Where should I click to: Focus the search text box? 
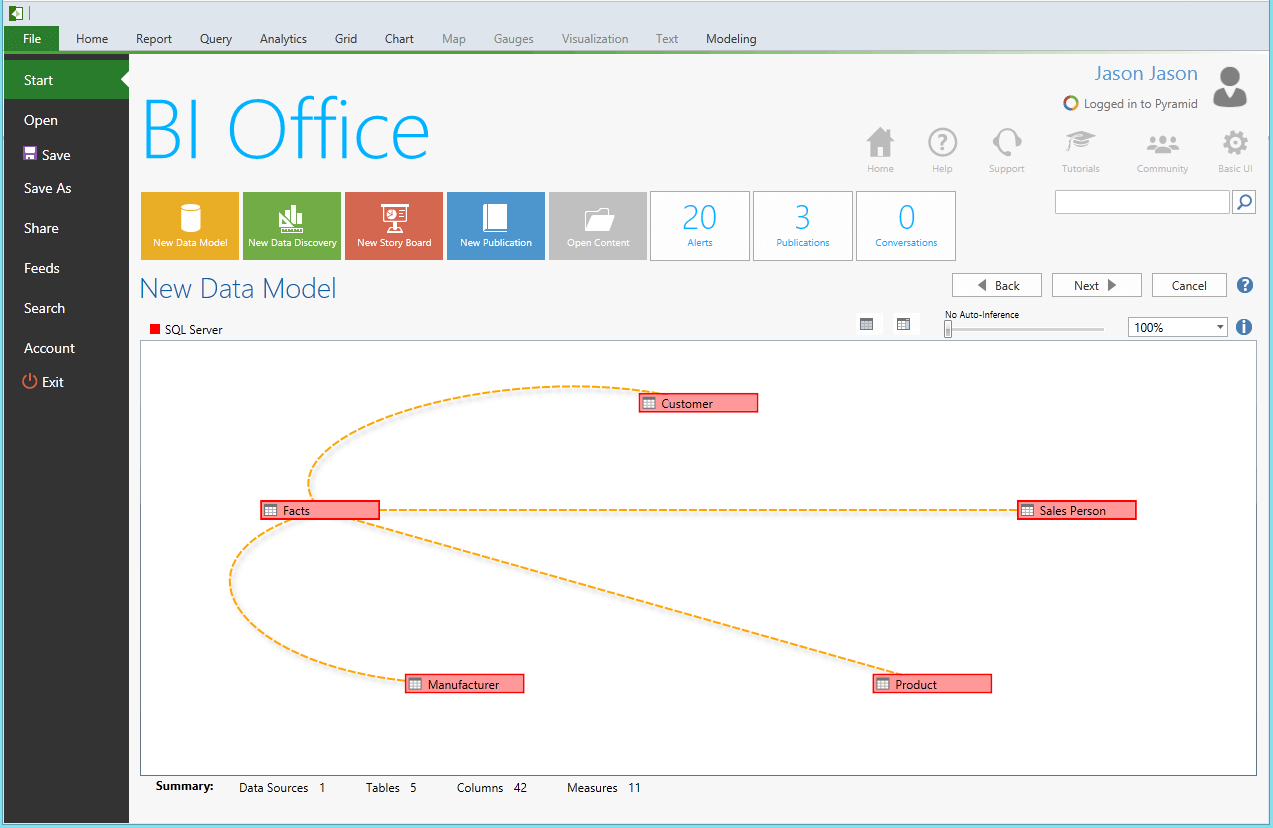tap(1142, 202)
